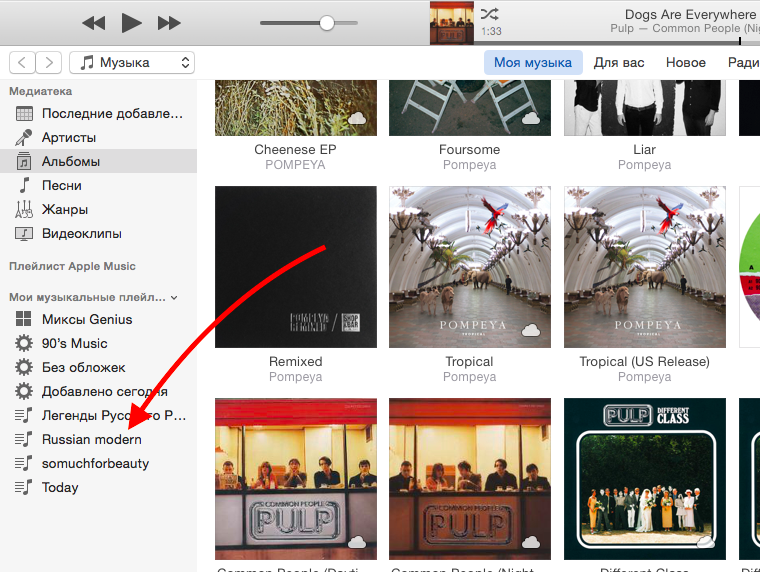The height and width of the screenshot is (572, 760).
Task: Switch to Для вас tab
Action: (x=619, y=63)
